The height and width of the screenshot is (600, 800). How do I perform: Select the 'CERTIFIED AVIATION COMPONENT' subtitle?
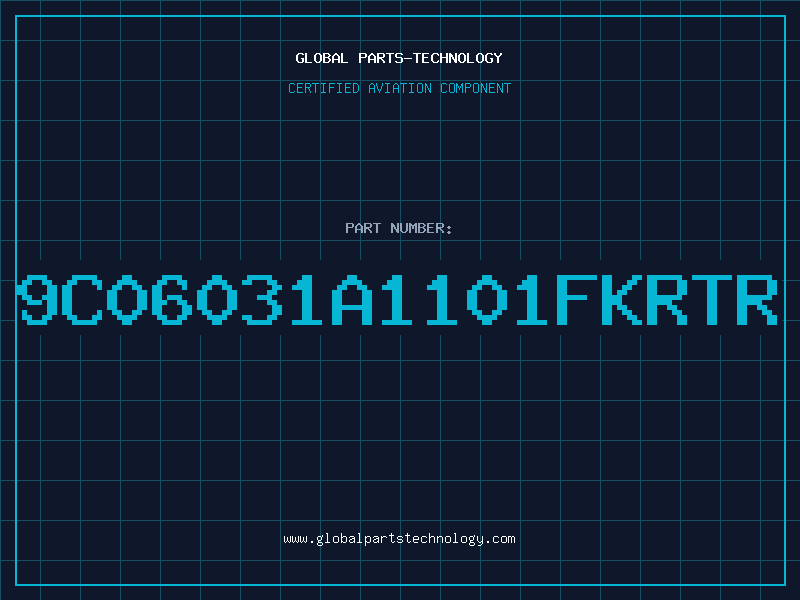pos(399,88)
